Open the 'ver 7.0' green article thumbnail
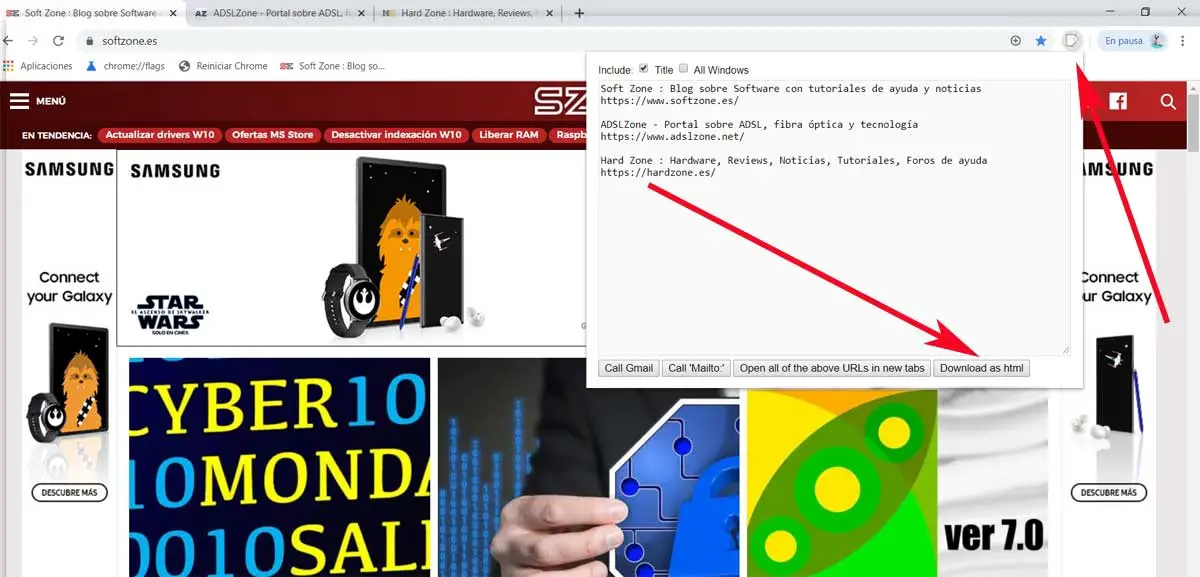1200x577 pixels. [x=897, y=483]
